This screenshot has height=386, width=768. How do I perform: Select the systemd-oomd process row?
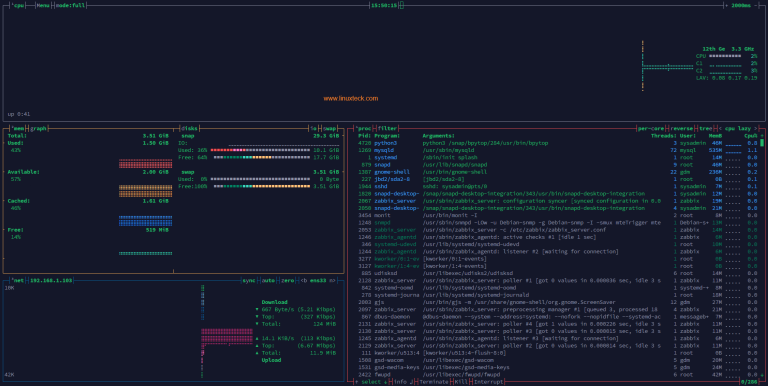click(x=557, y=288)
